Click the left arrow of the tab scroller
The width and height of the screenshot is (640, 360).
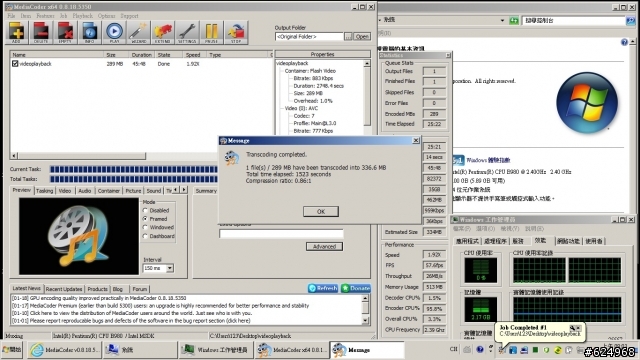click(x=176, y=190)
